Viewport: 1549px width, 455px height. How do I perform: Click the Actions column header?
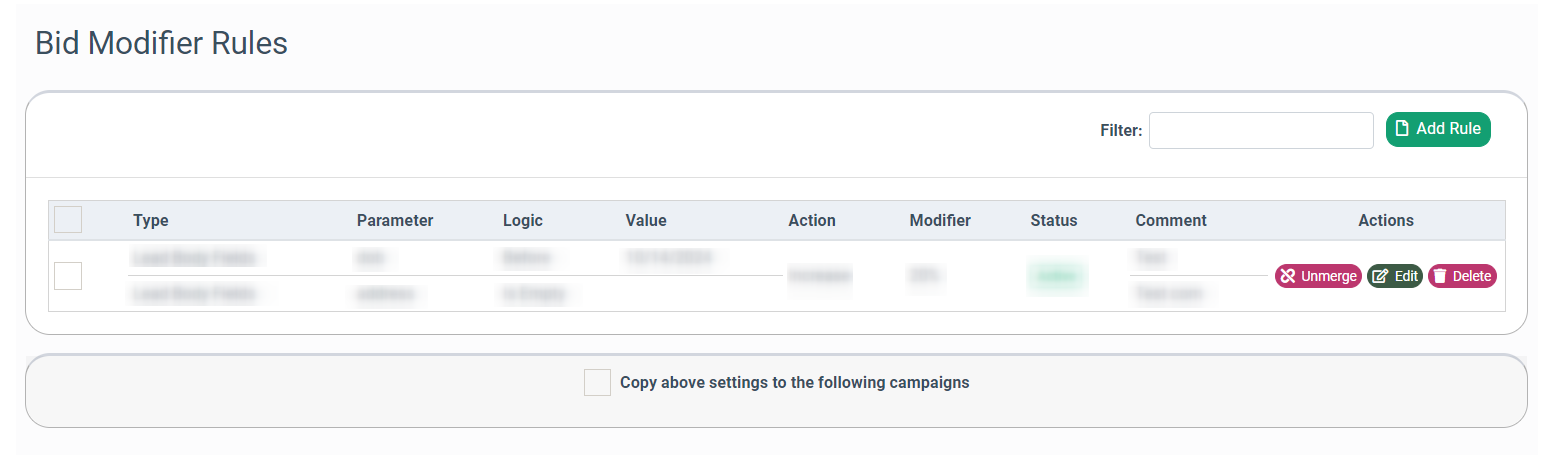[x=1386, y=220]
